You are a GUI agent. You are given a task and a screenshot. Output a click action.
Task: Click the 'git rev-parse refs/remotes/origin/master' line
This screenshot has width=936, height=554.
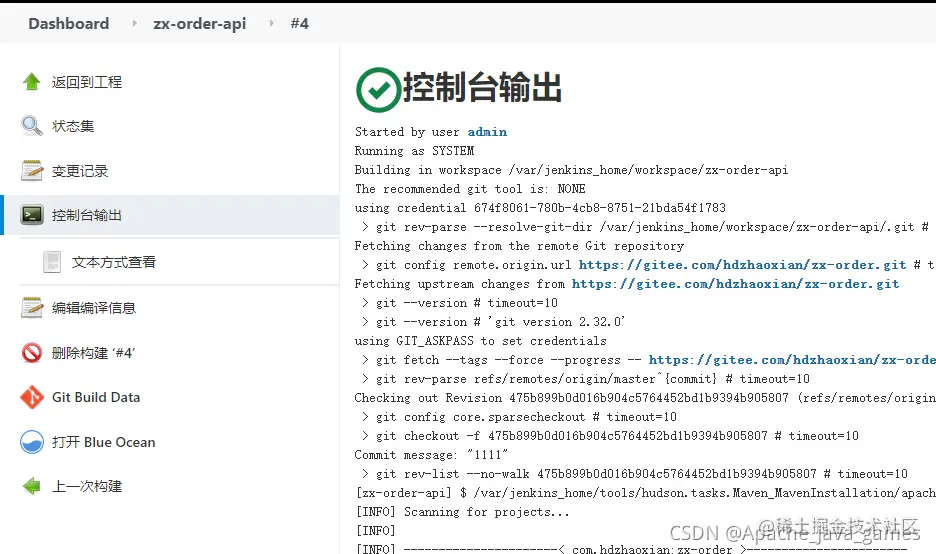(586, 379)
